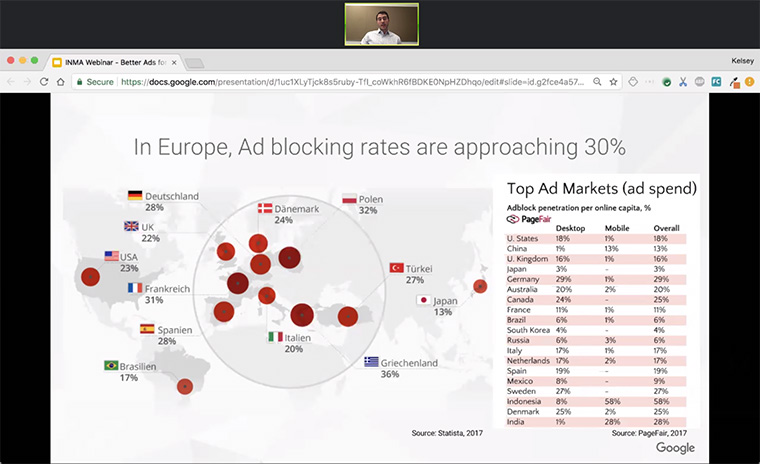Click the slide title about Europe ad blocking
760x464 pixels.
[380, 147]
